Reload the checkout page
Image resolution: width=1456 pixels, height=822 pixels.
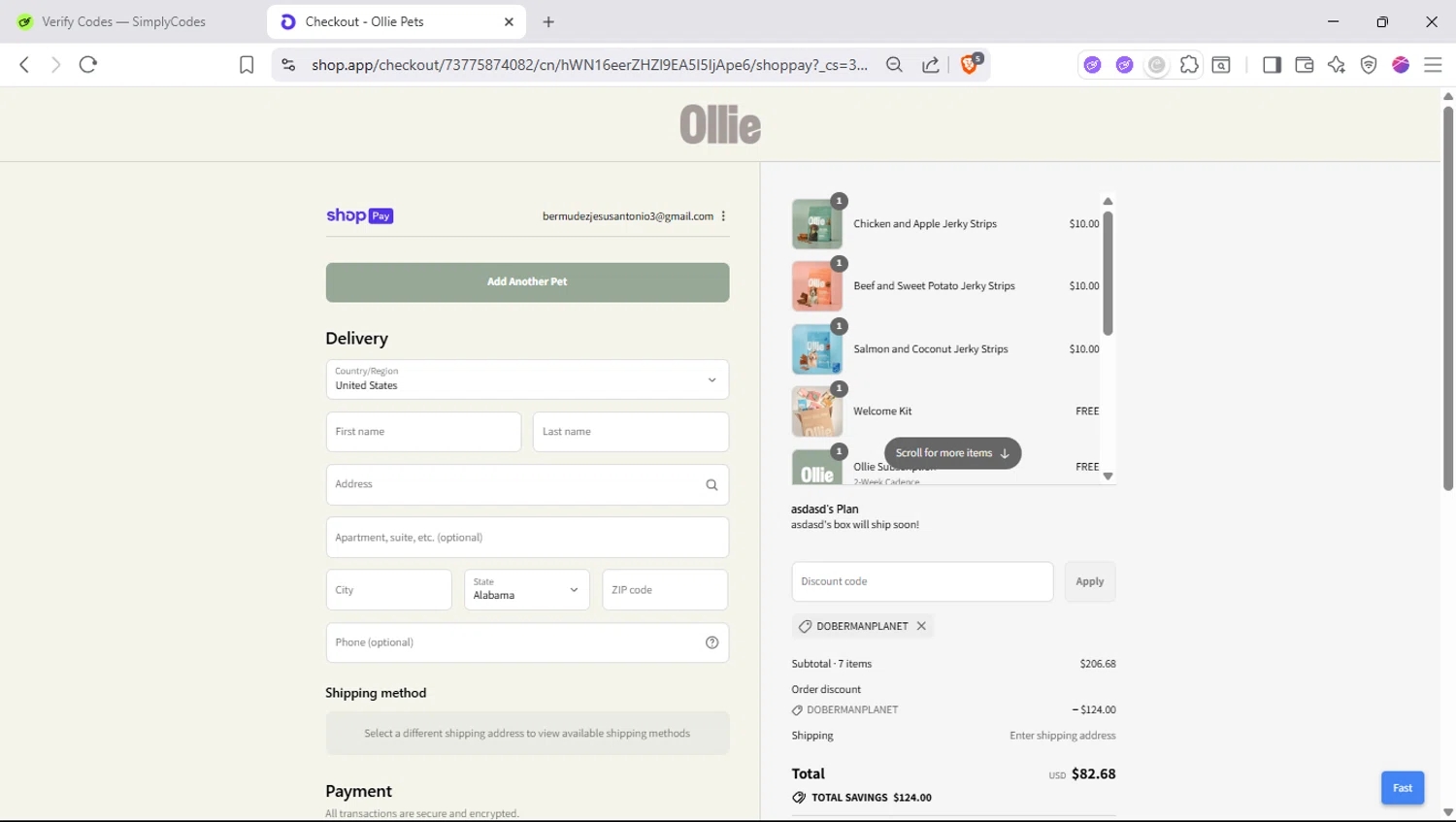click(88, 65)
